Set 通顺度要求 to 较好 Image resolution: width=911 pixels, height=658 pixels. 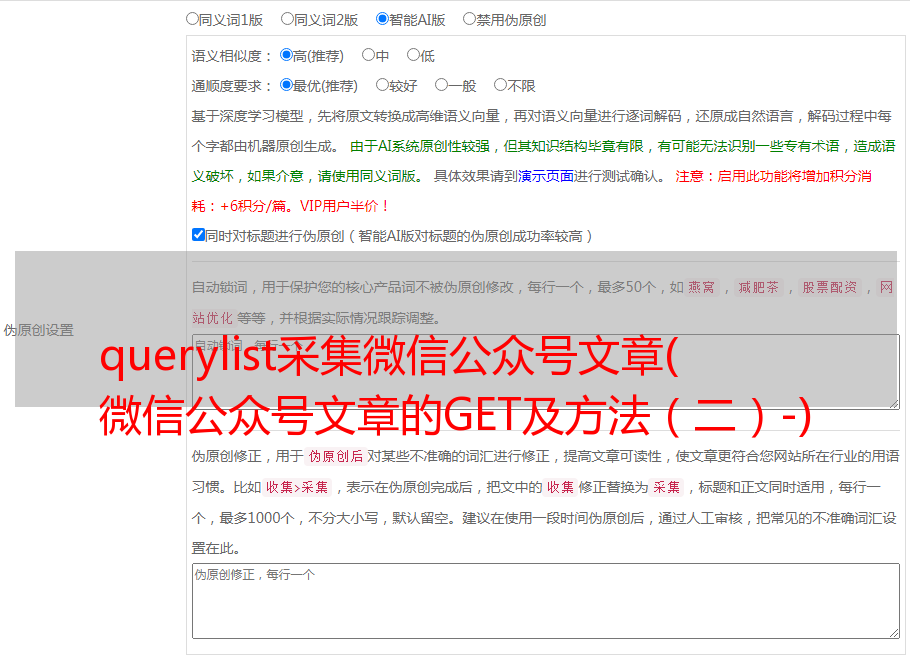coord(382,85)
